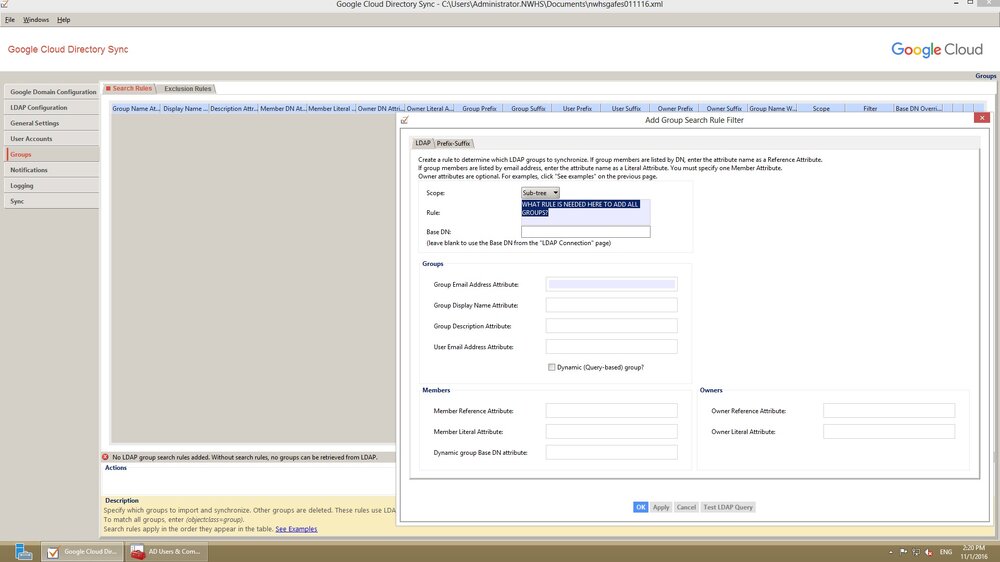Open the taskbar clock

click(x=974, y=552)
